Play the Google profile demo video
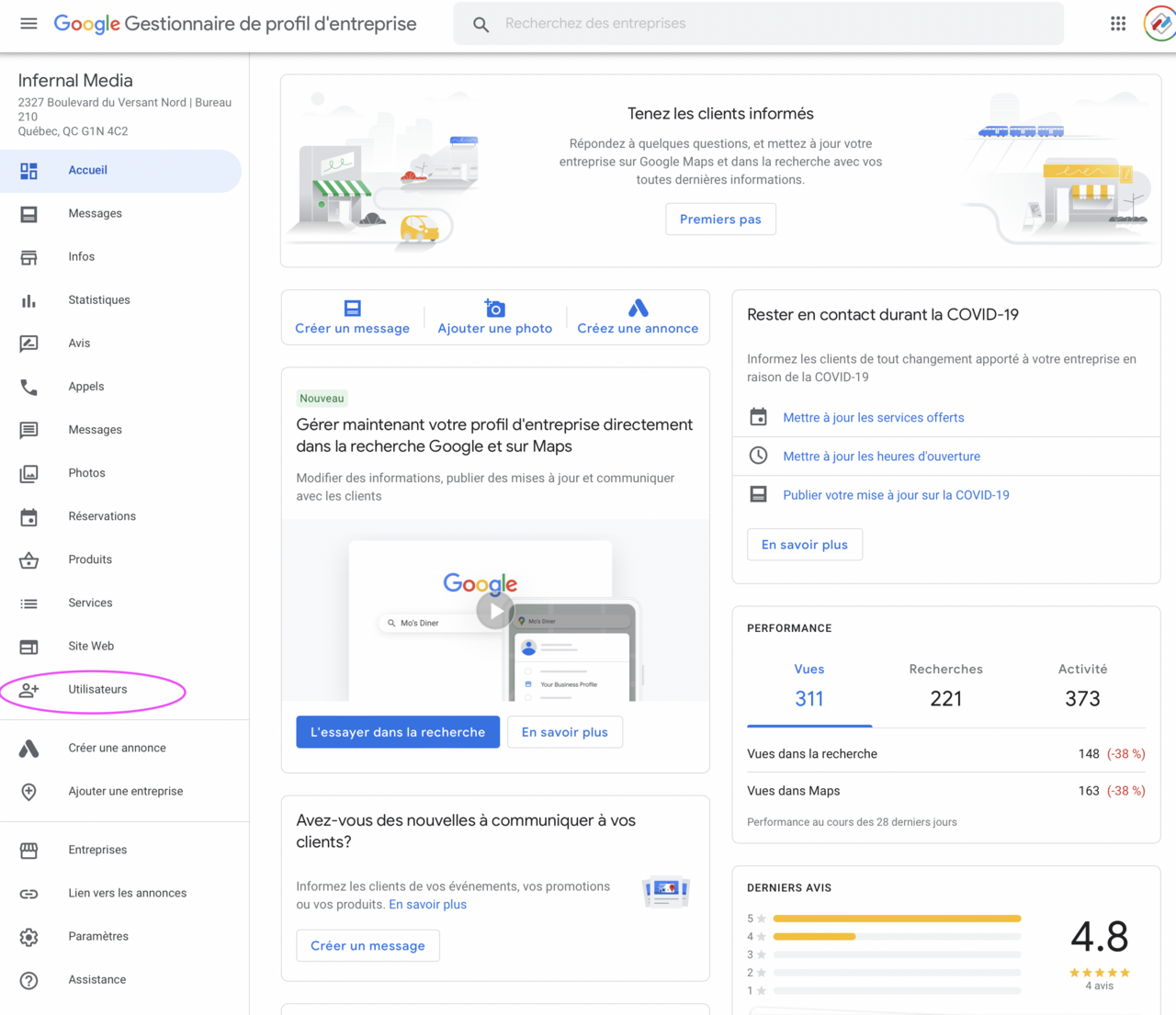The width and height of the screenshot is (1176, 1015). [495, 611]
